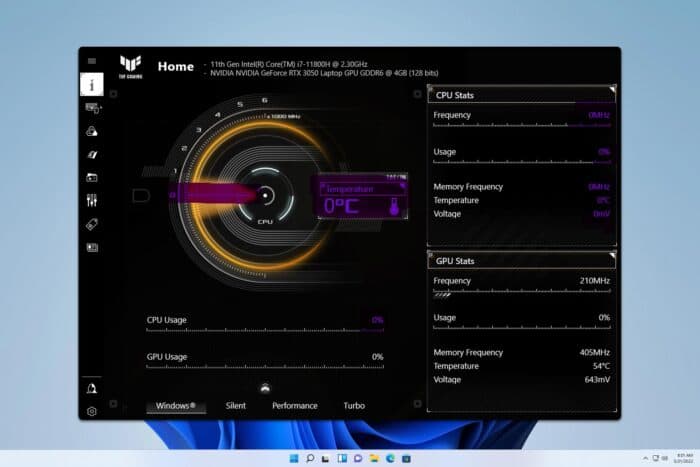The image size is (700, 467).
Task: Open the Devices page from sidebar
Action: tap(93, 108)
